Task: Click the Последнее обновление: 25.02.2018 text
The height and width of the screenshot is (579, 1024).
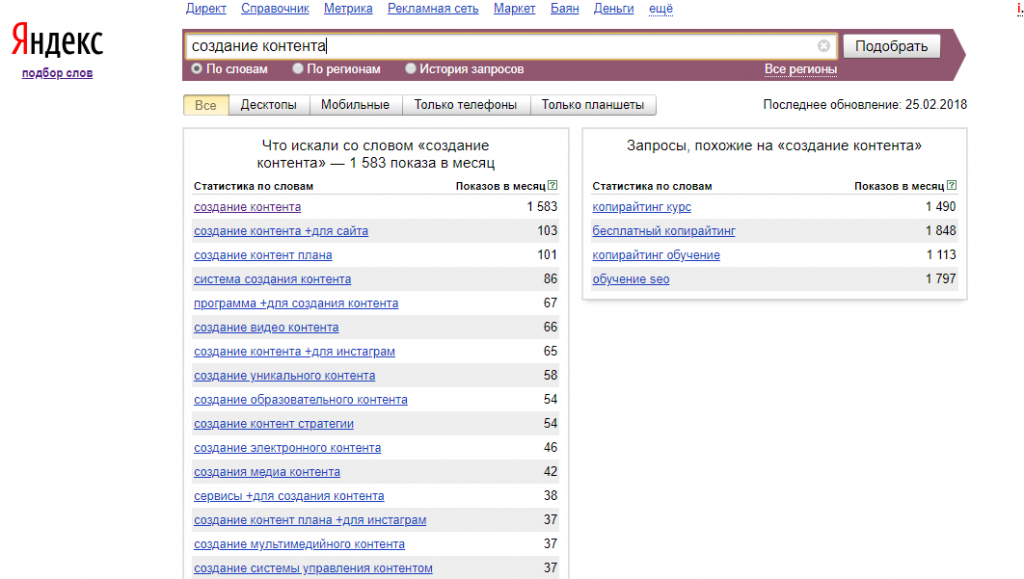Action: coord(865,104)
